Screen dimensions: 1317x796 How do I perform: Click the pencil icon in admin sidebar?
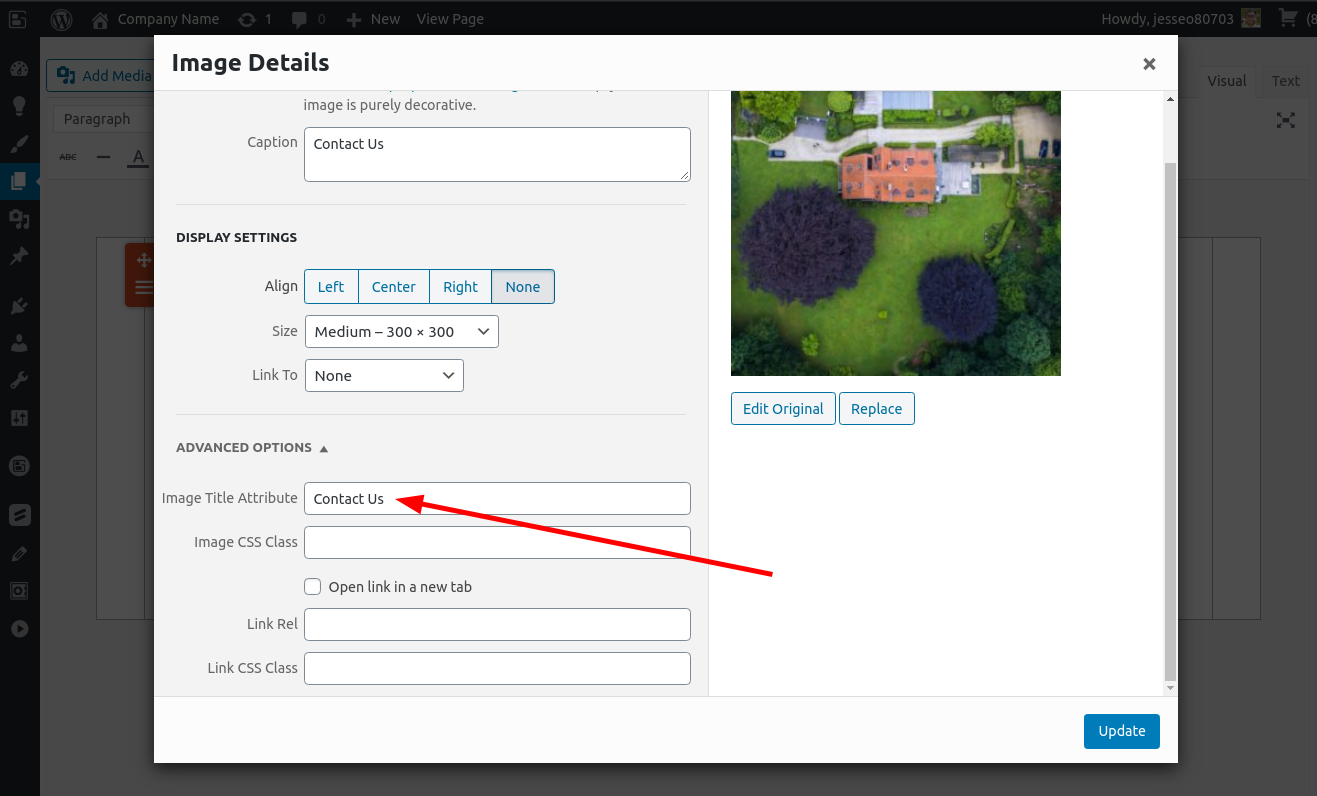pos(19,553)
